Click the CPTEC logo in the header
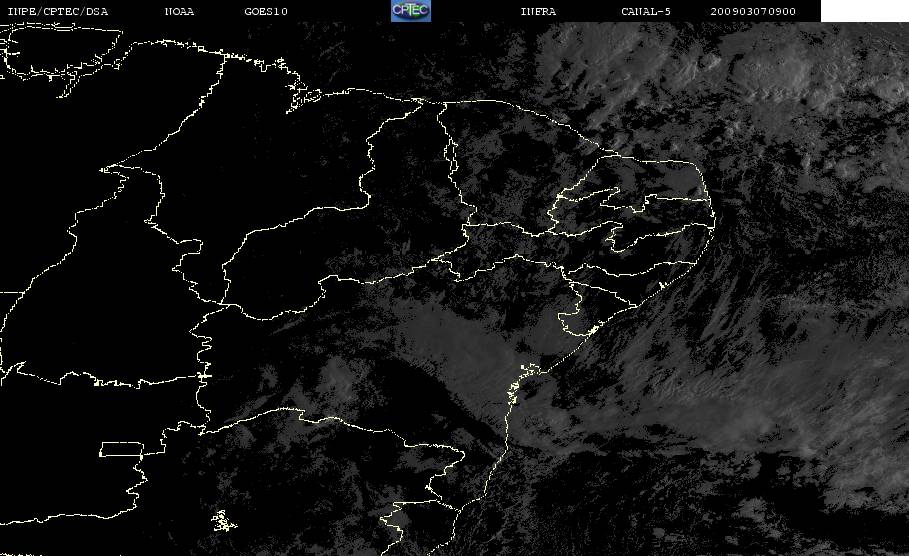 (411, 10)
